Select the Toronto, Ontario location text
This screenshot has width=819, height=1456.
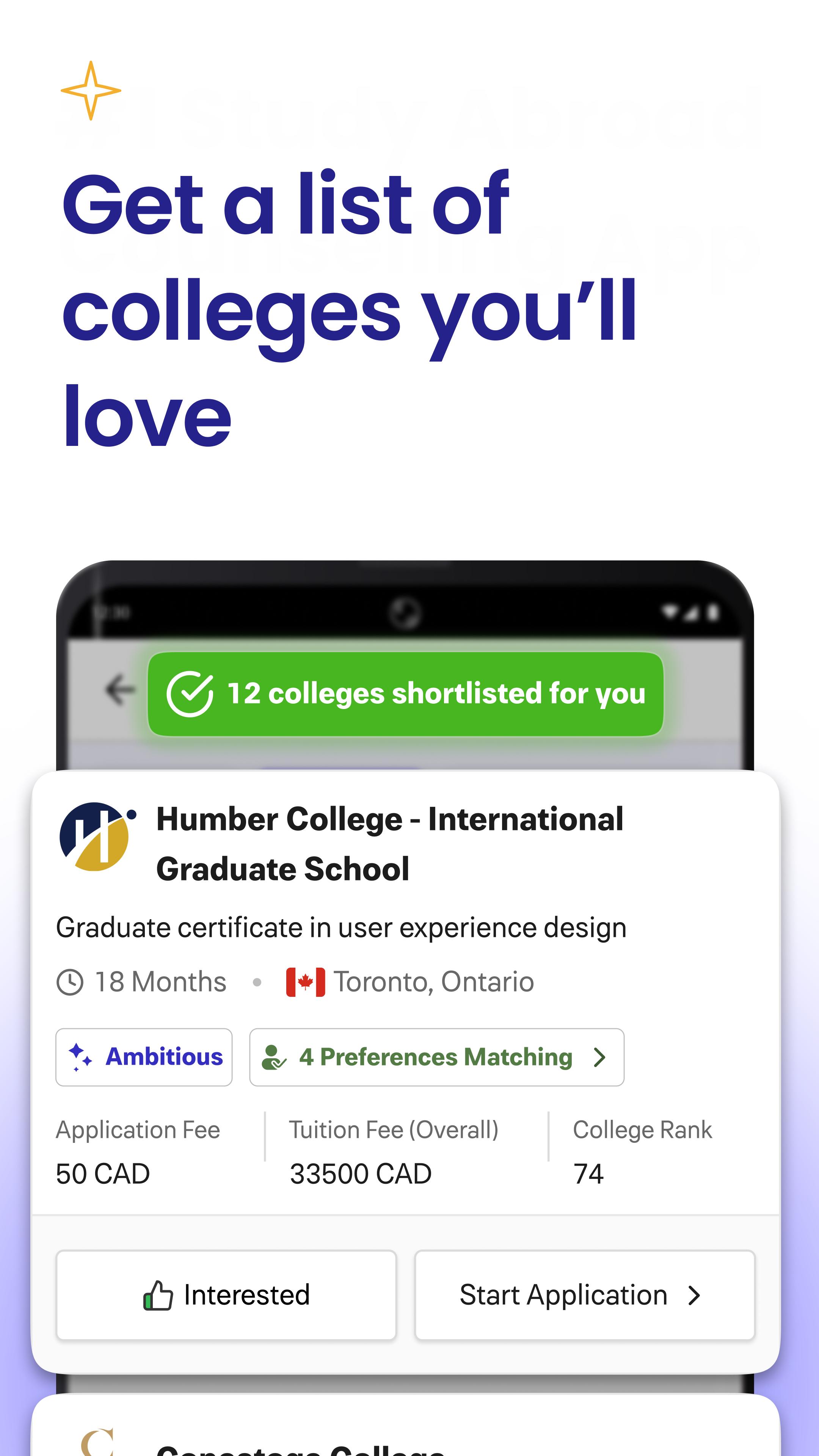(x=433, y=982)
